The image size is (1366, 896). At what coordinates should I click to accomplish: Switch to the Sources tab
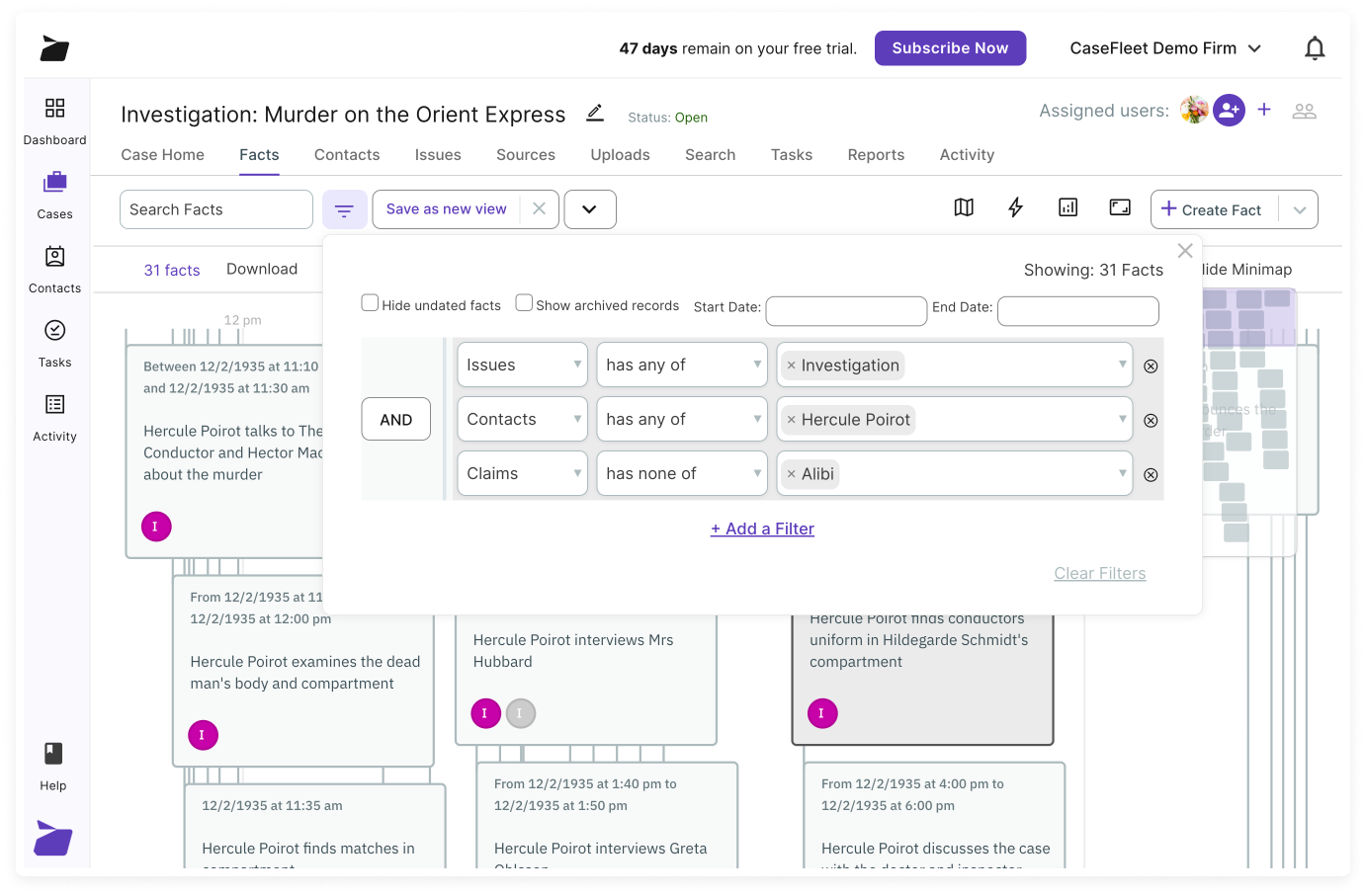pyautogui.click(x=525, y=155)
